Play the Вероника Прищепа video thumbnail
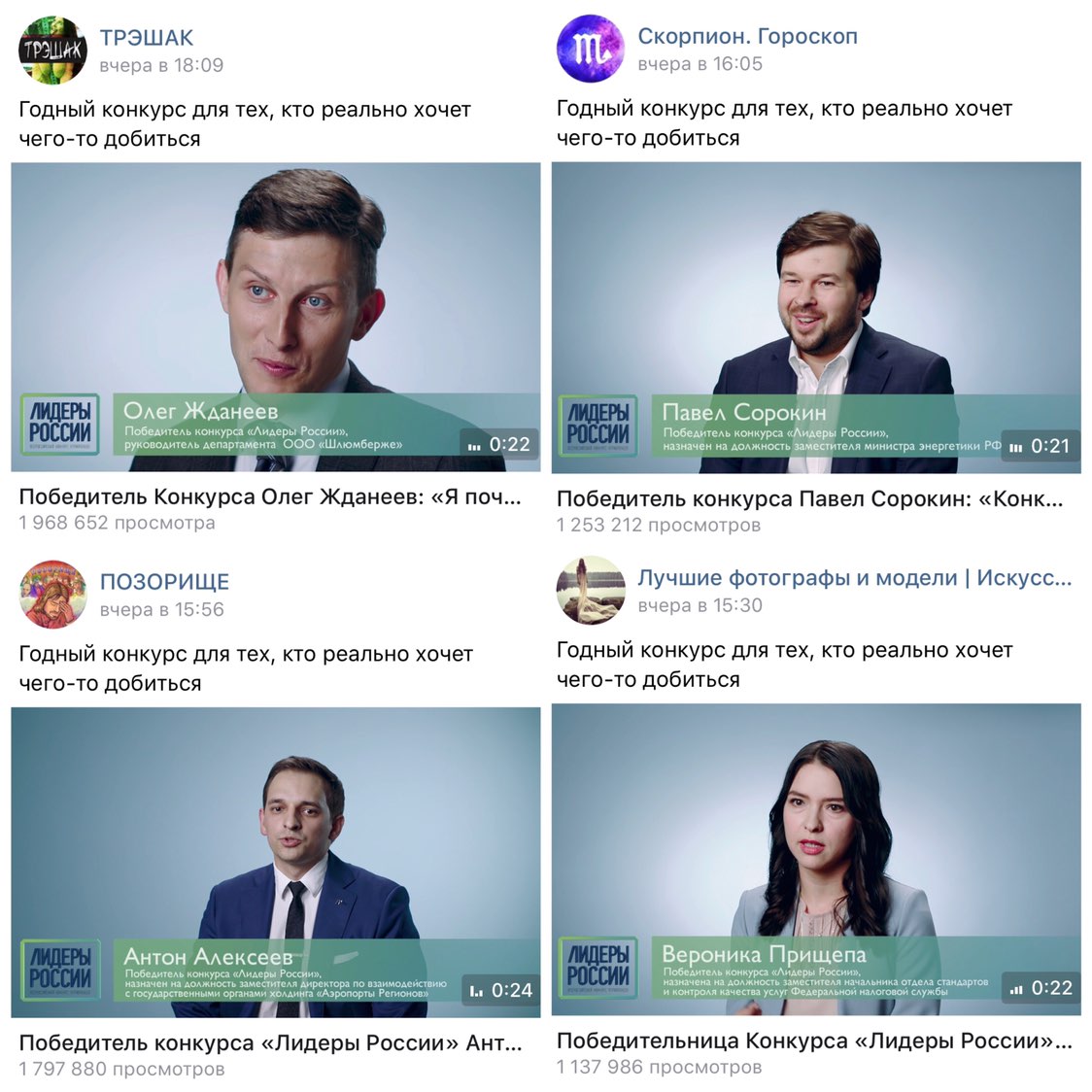 [816, 859]
